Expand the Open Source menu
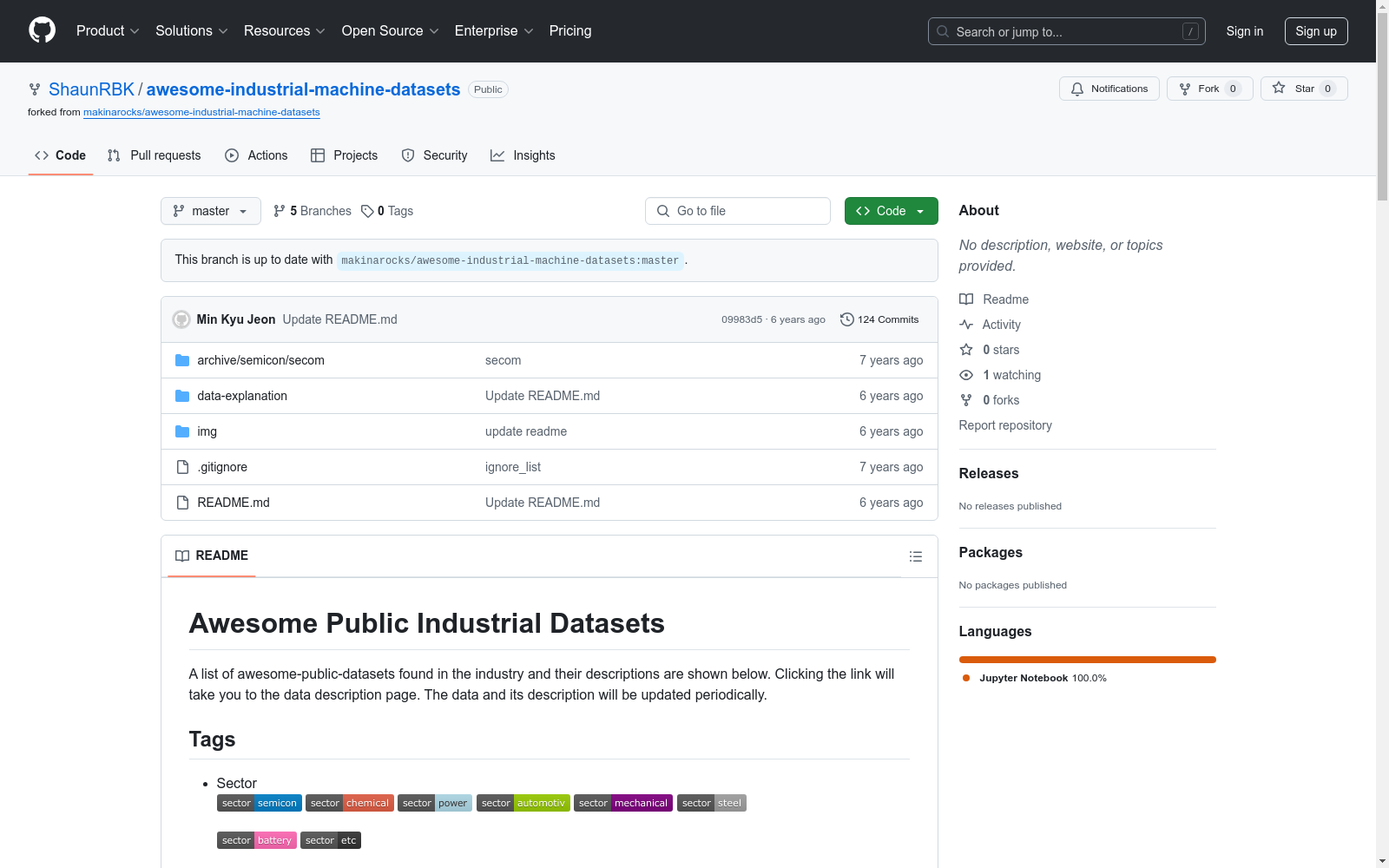This screenshot has height=868, width=1389. [x=391, y=31]
